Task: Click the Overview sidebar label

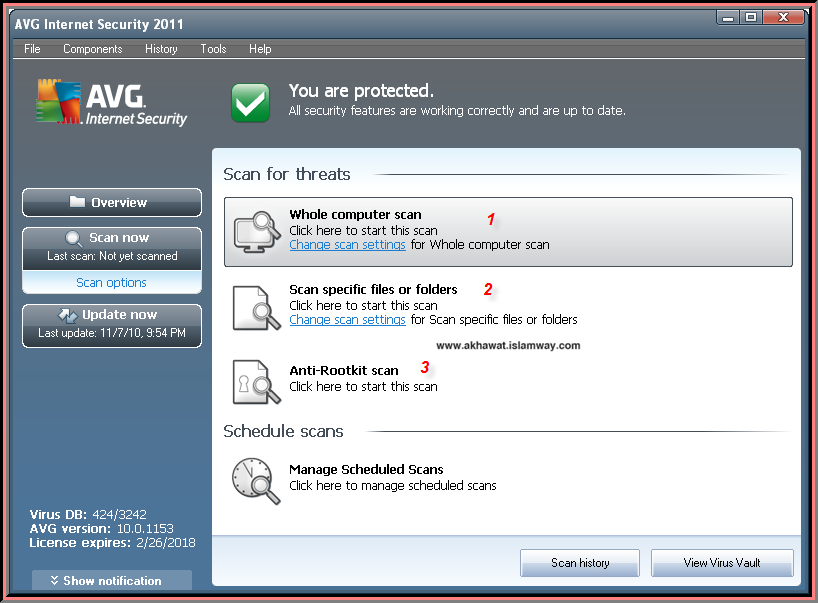Action: [119, 202]
